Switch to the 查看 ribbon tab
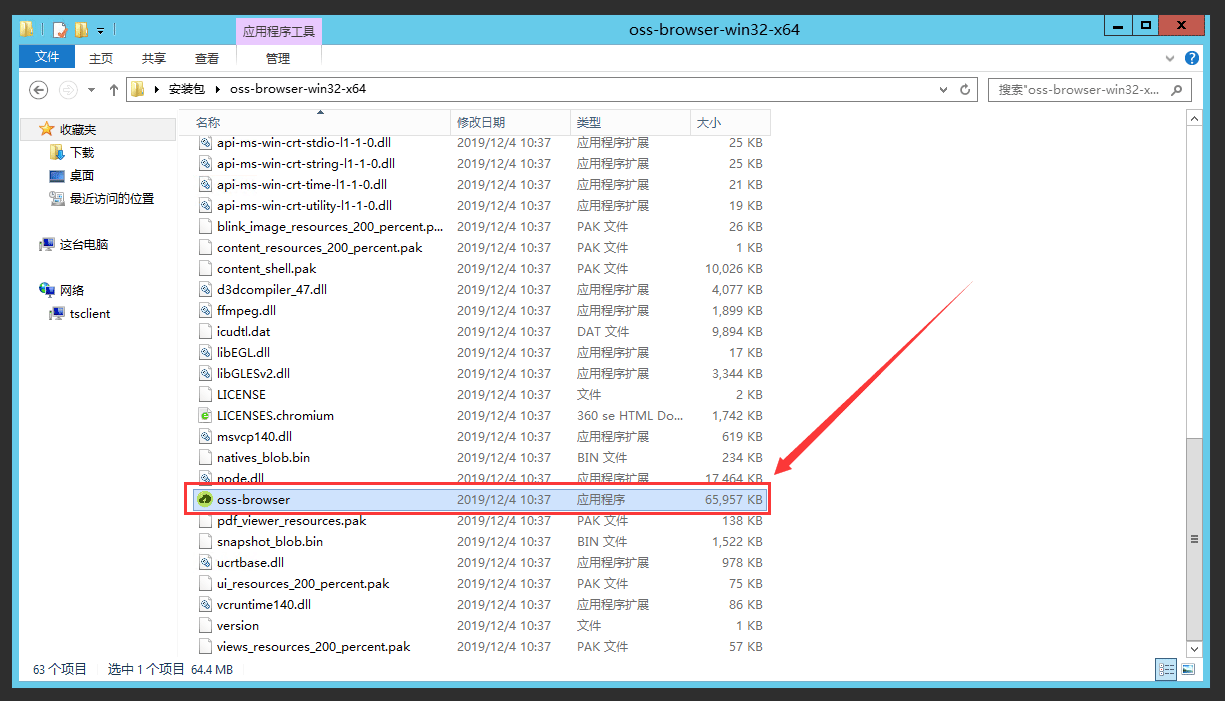The width and height of the screenshot is (1225, 701). tap(207, 58)
